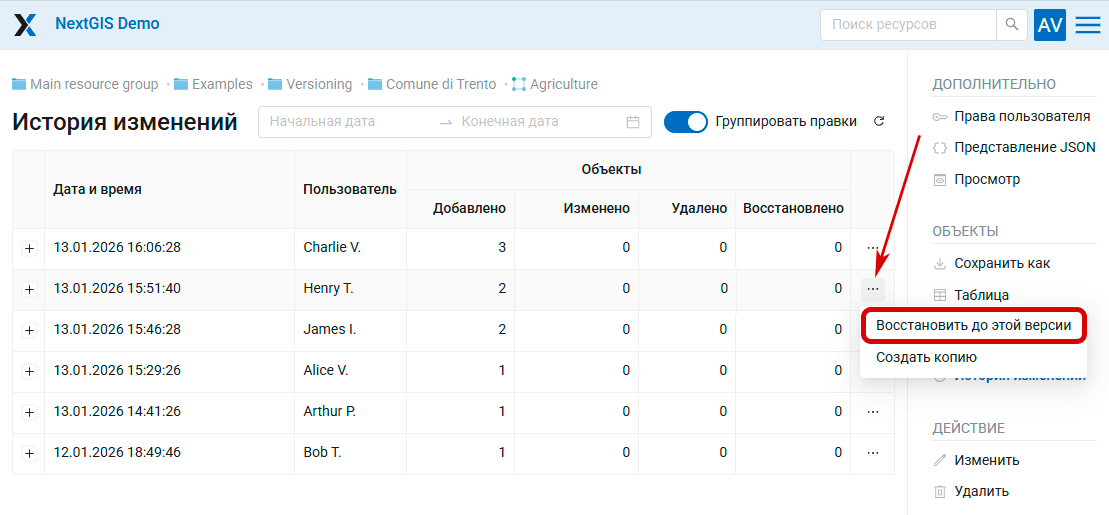Open Права пользователя link
This screenshot has width=1109, height=515.
pyautogui.click(x=1022, y=117)
